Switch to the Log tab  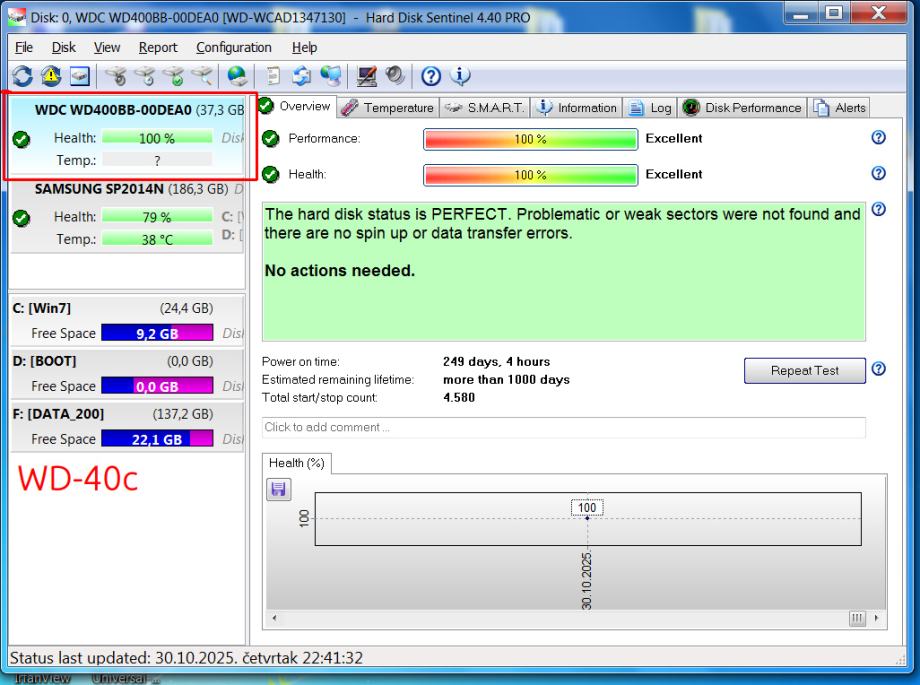click(x=650, y=107)
